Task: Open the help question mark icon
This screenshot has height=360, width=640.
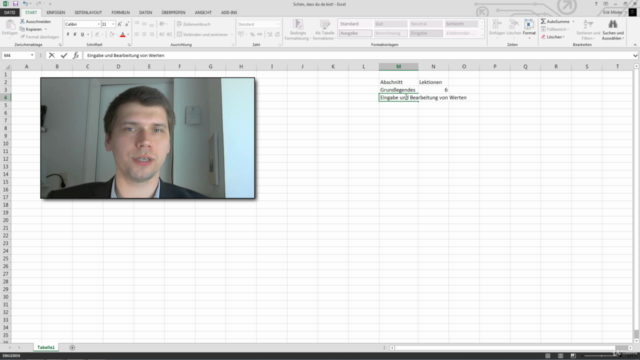Action: click(x=596, y=4)
